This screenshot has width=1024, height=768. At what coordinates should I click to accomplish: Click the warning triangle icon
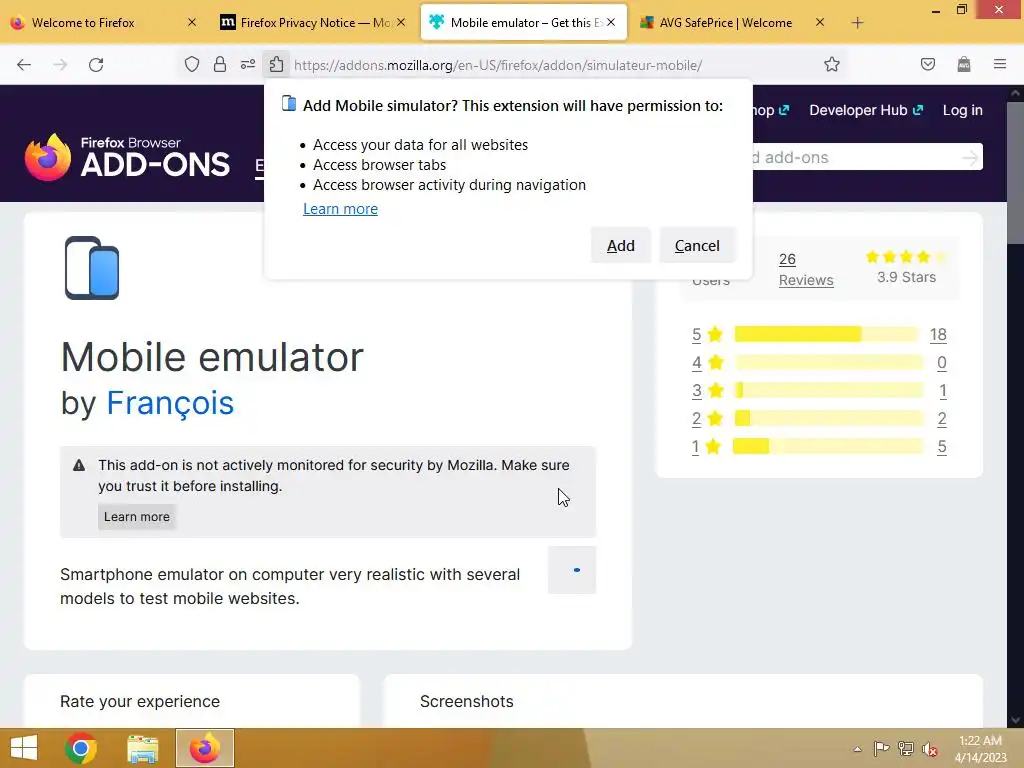tap(79, 466)
